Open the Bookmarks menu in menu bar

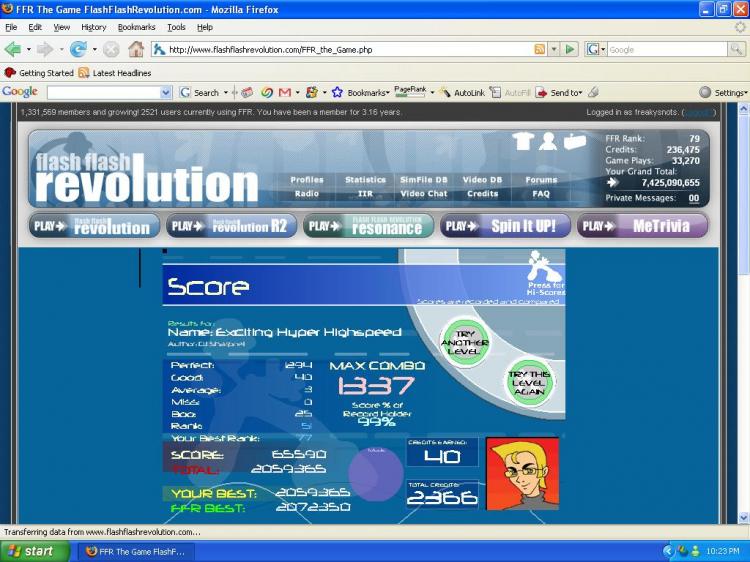[136, 27]
